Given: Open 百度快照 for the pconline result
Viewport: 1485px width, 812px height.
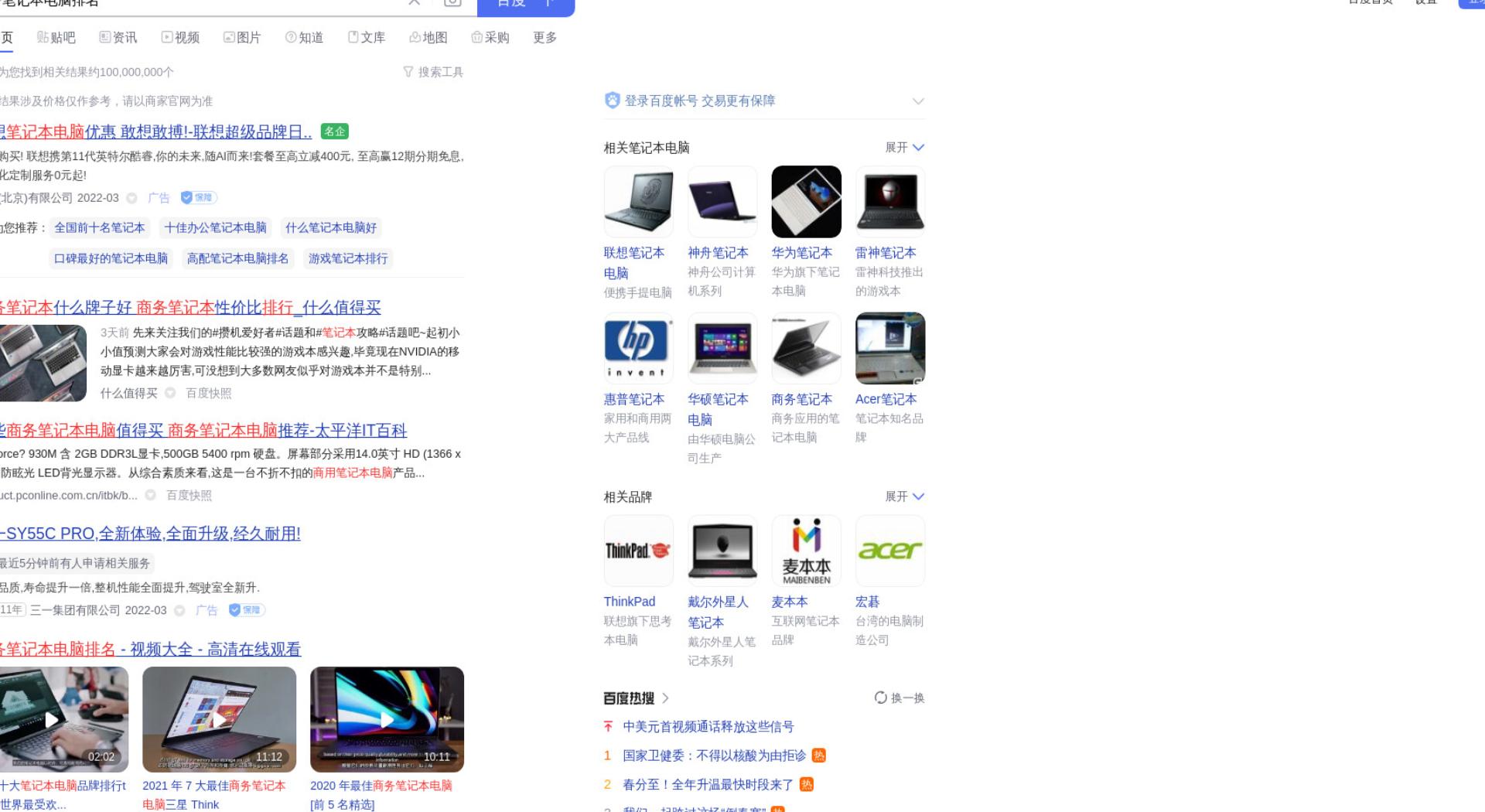Looking at the screenshot, I should pos(189,495).
